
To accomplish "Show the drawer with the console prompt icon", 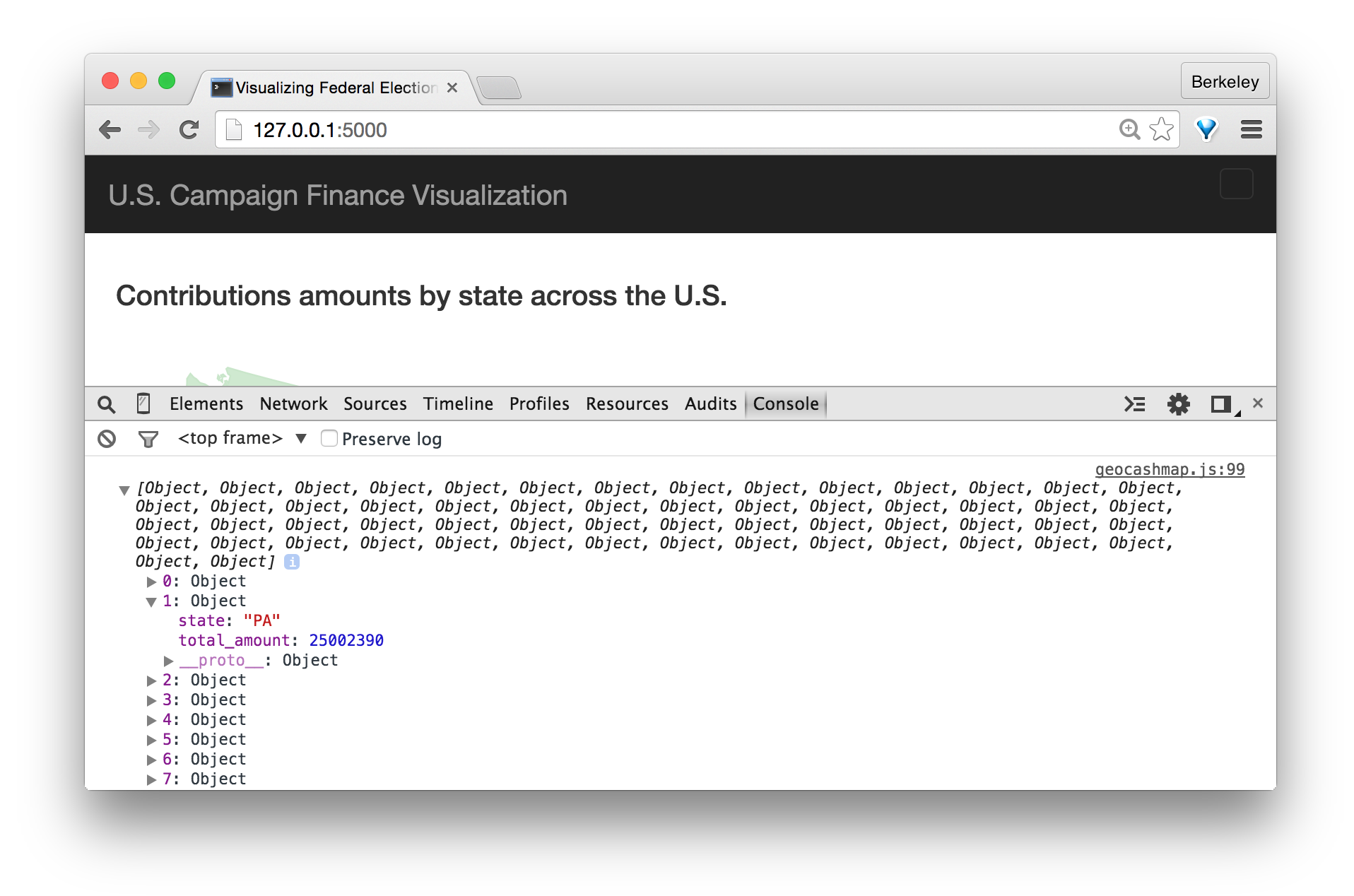I will pyautogui.click(x=1135, y=404).
